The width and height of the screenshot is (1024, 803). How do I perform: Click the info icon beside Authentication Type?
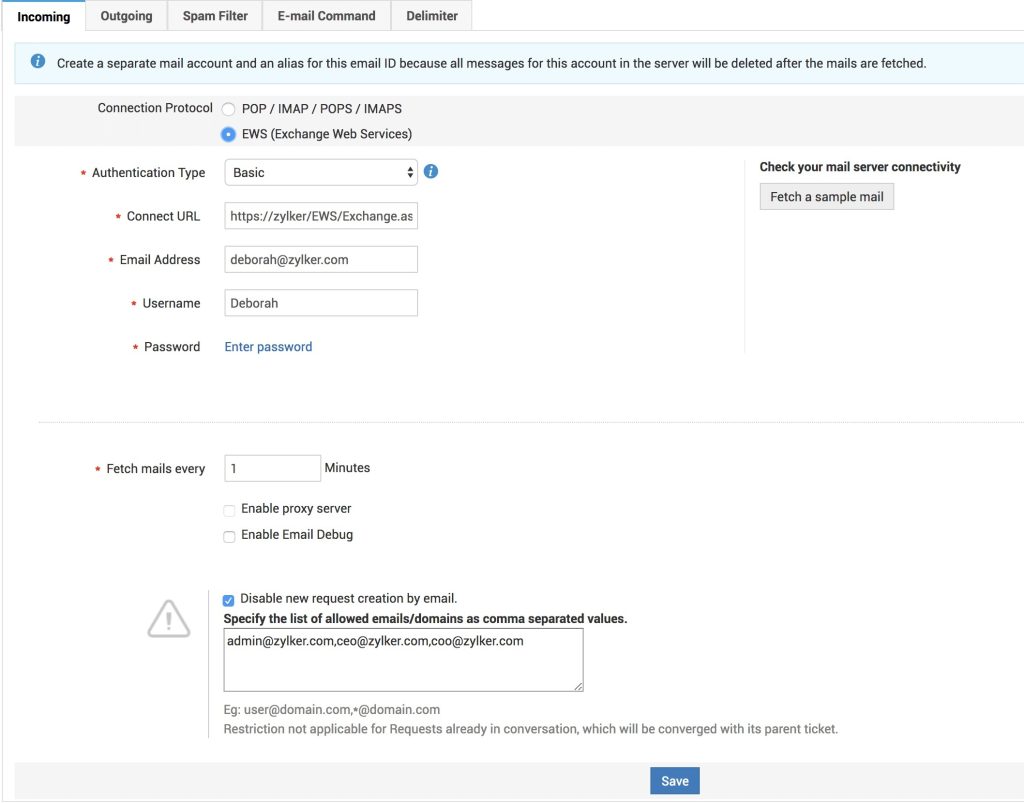pos(431,172)
